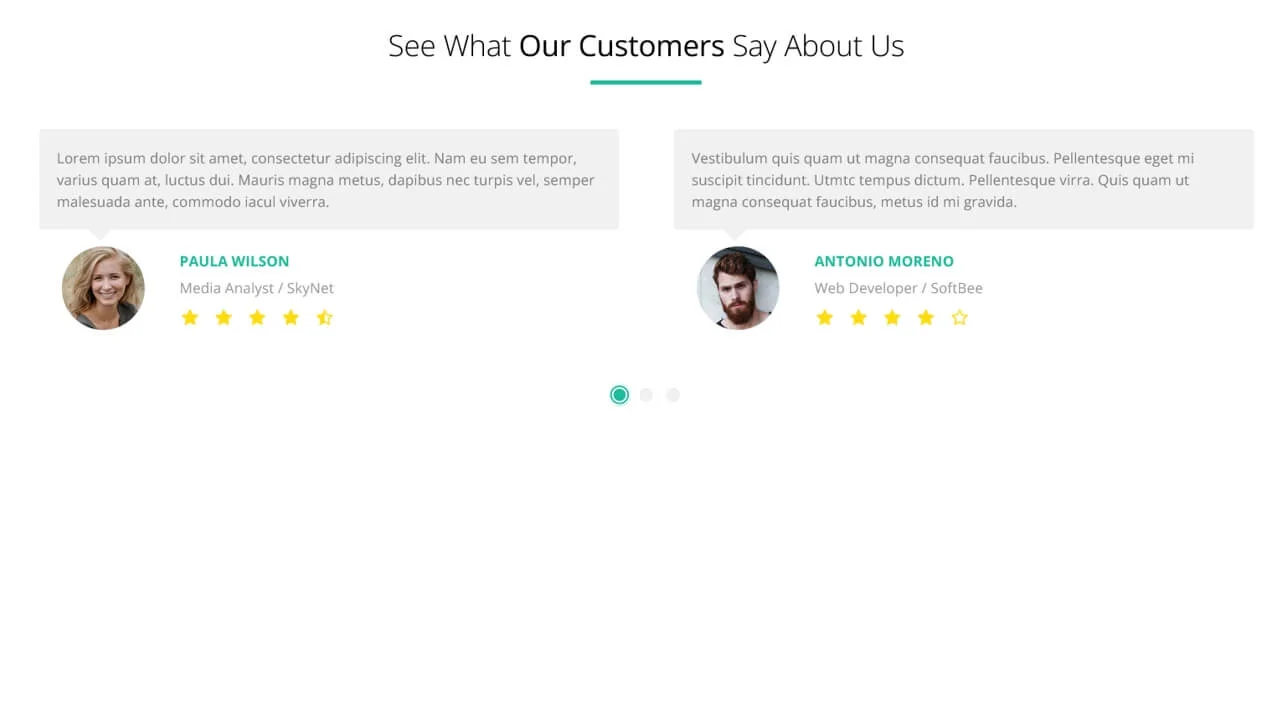Click the text Web Developer / SoftBee
The image size is (1280, 720).
pos(898,288)
